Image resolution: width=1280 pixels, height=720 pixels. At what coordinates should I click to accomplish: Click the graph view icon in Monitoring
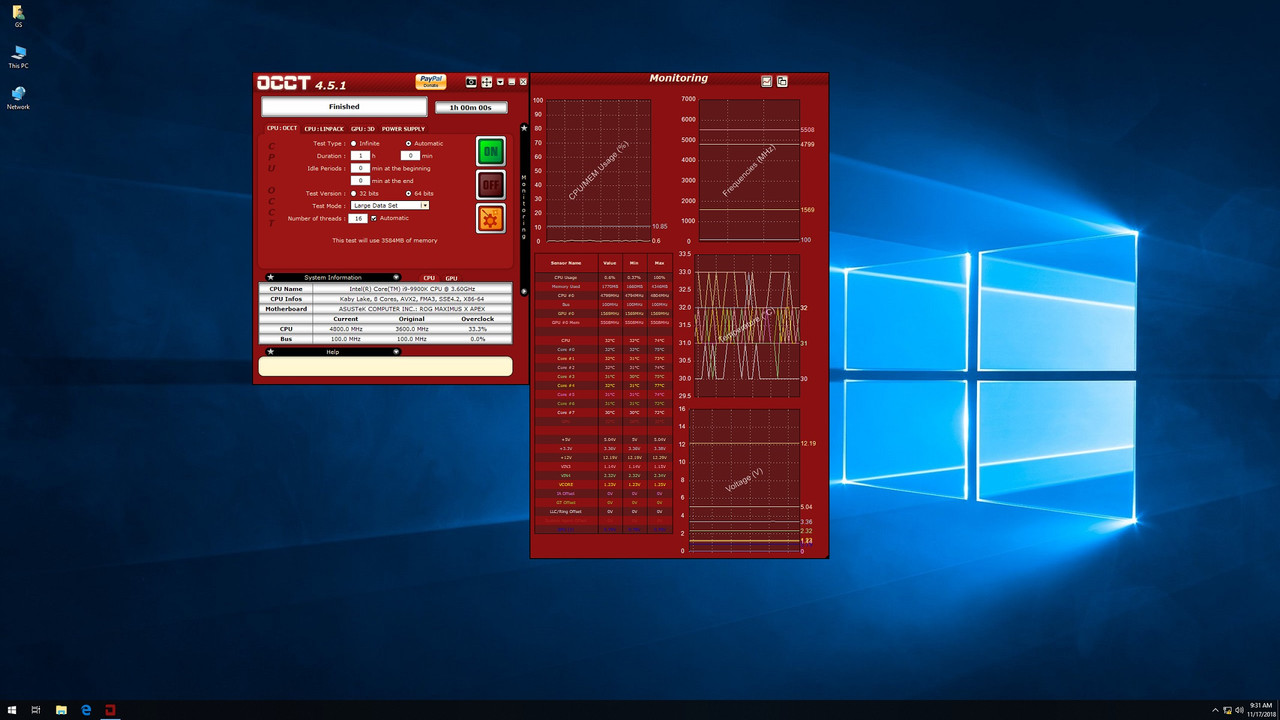coord(767,81)
